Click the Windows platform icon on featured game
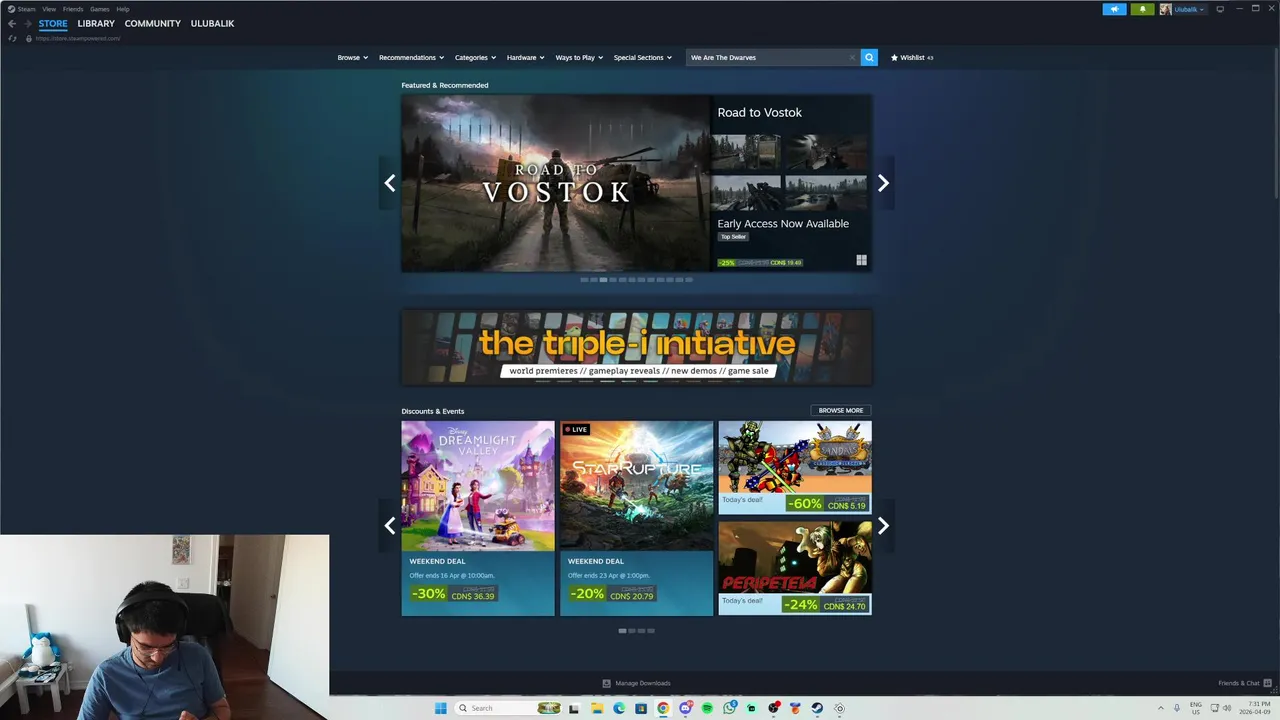The height and width of the screenshot is (720, 1280). [861, 260]
